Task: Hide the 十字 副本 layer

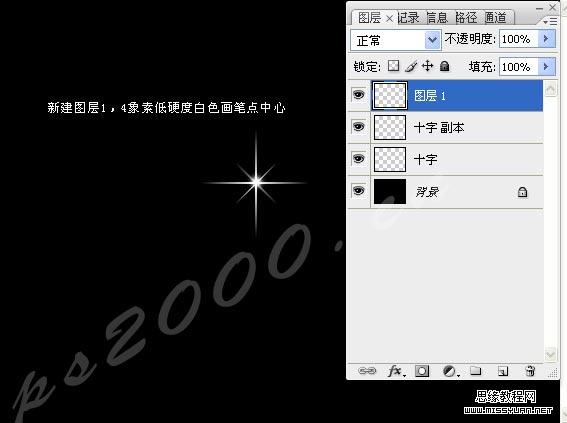Action: pyautogui.click(x=358, y=127)
